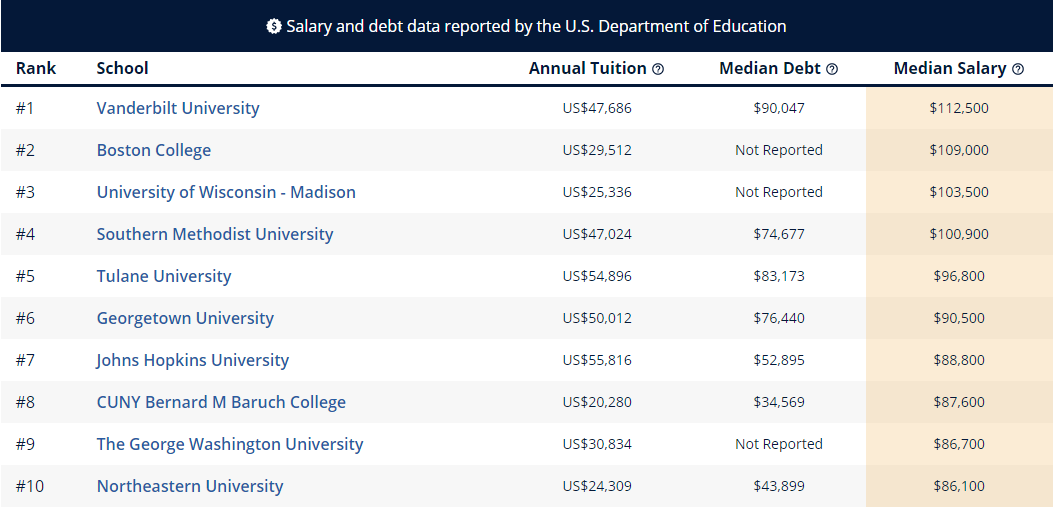The width and height of the screenshot is (1054, 507).
Task: Open The George Washington University link
Action: 230,444
